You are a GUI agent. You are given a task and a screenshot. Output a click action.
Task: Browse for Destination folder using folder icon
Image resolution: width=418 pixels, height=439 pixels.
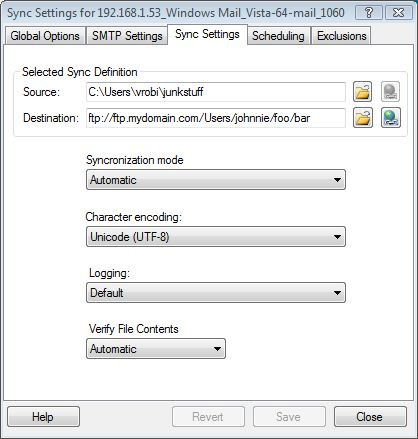(363, 118)
